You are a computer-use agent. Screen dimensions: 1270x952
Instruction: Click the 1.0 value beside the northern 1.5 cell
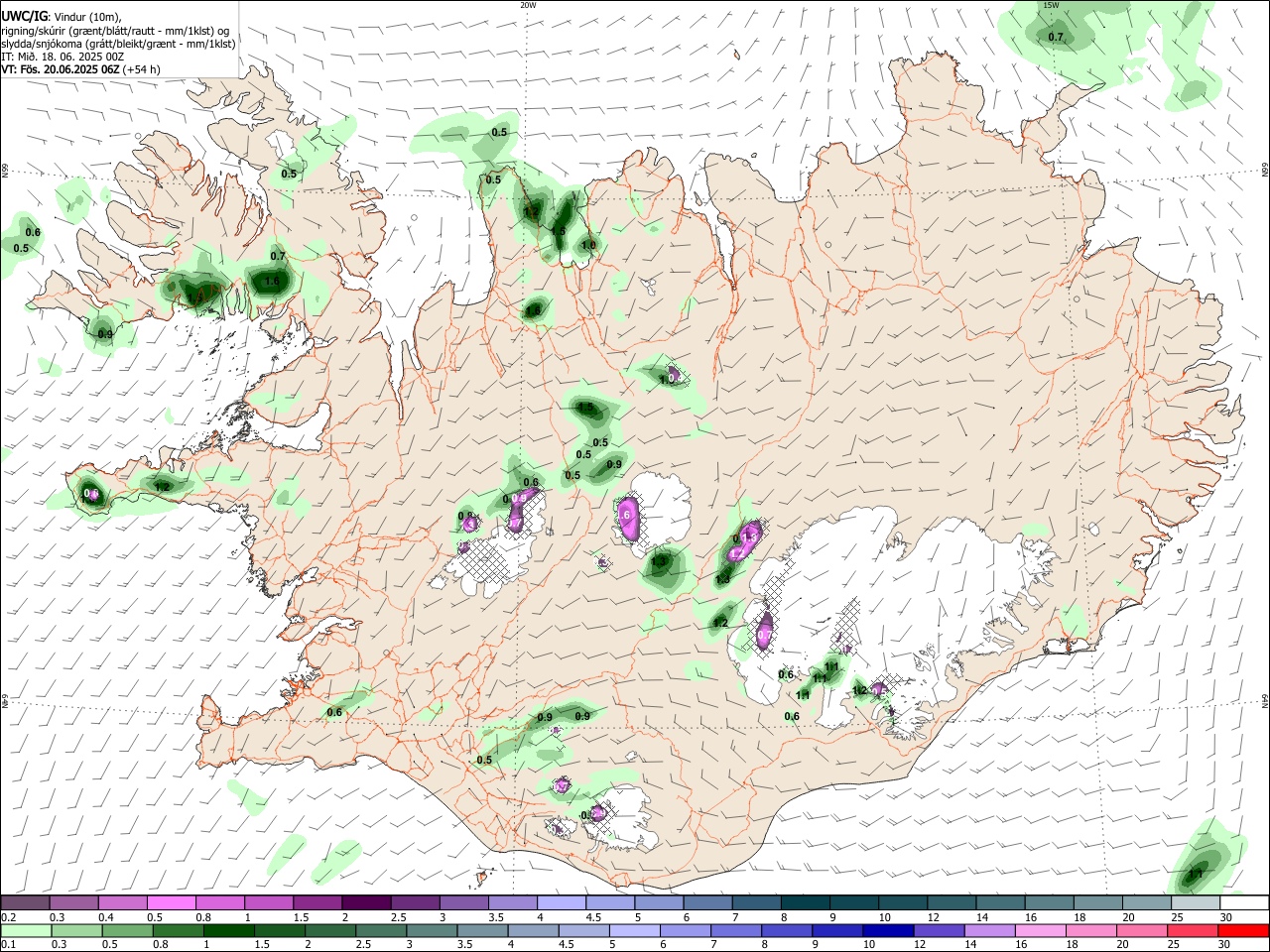pyautogui.click(x=588, y=246)
